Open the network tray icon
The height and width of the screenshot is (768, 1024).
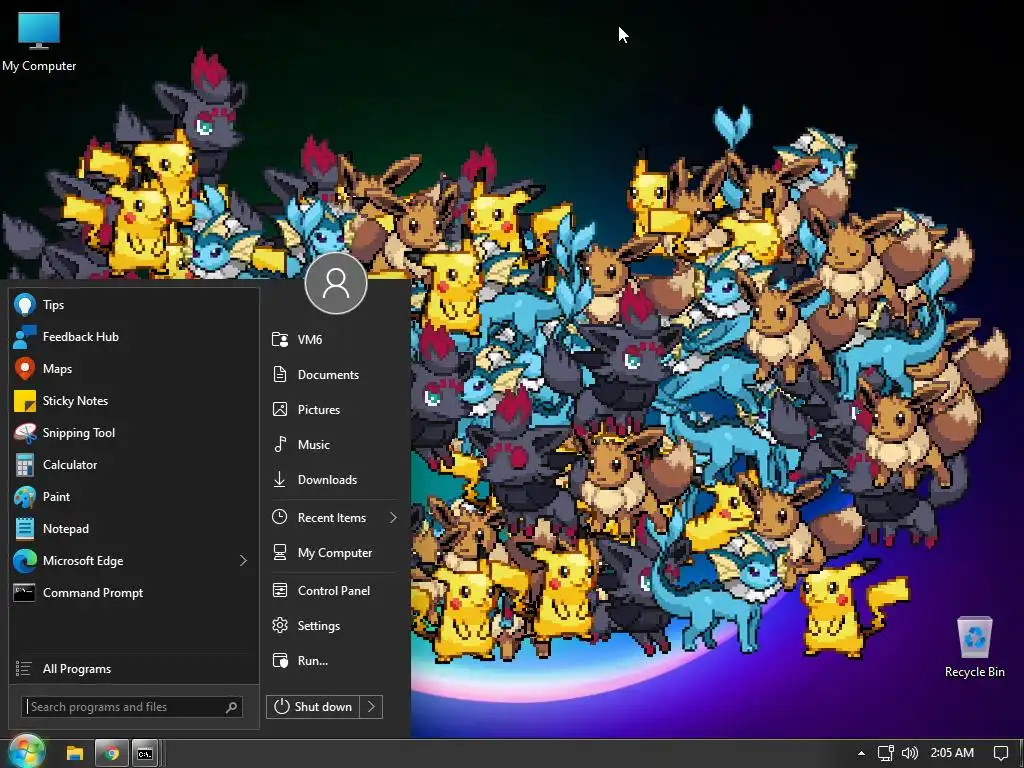coord(885,753)
